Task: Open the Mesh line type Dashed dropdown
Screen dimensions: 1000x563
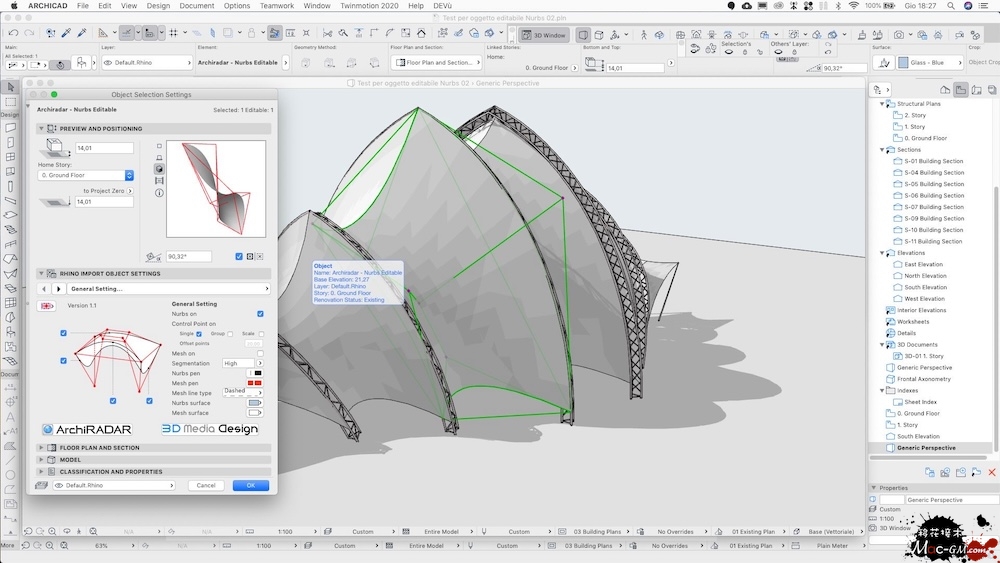Action: [x=242, y=391]
